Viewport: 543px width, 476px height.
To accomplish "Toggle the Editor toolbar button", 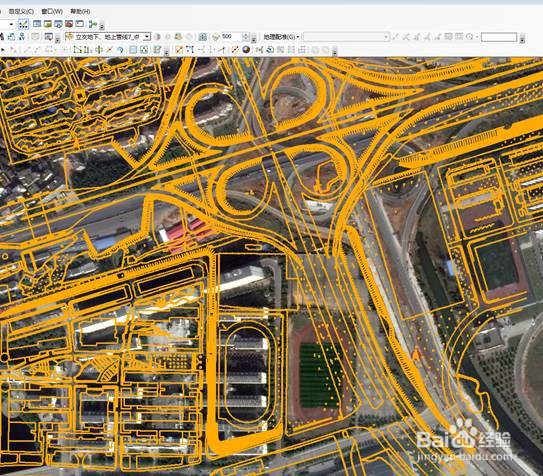I will tap(23, 24).
